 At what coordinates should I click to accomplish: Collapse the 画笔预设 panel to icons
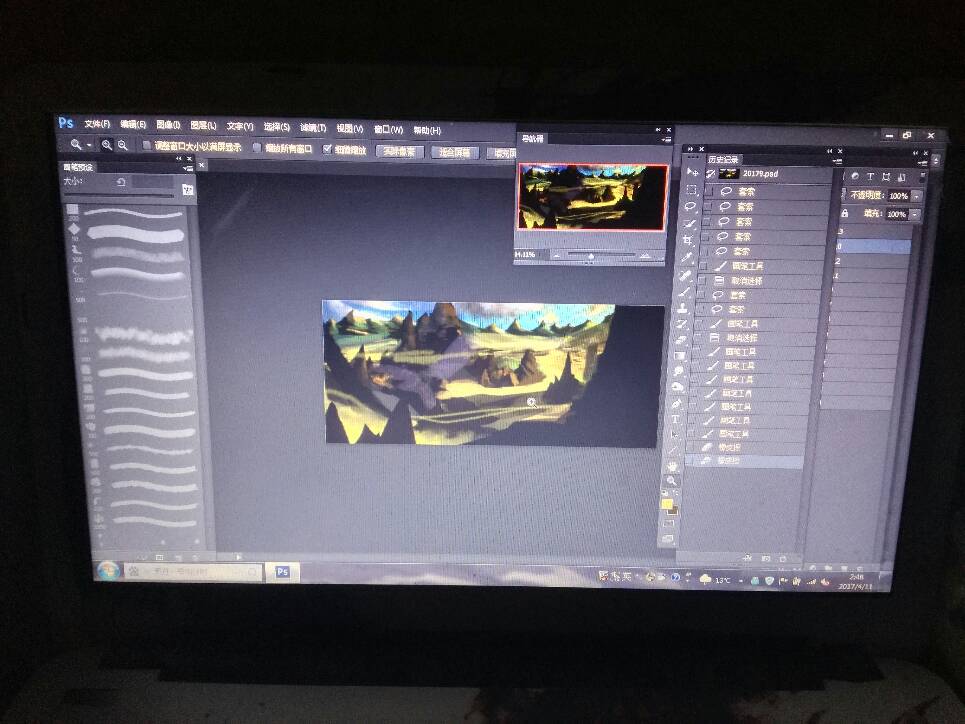coord(178,159)
